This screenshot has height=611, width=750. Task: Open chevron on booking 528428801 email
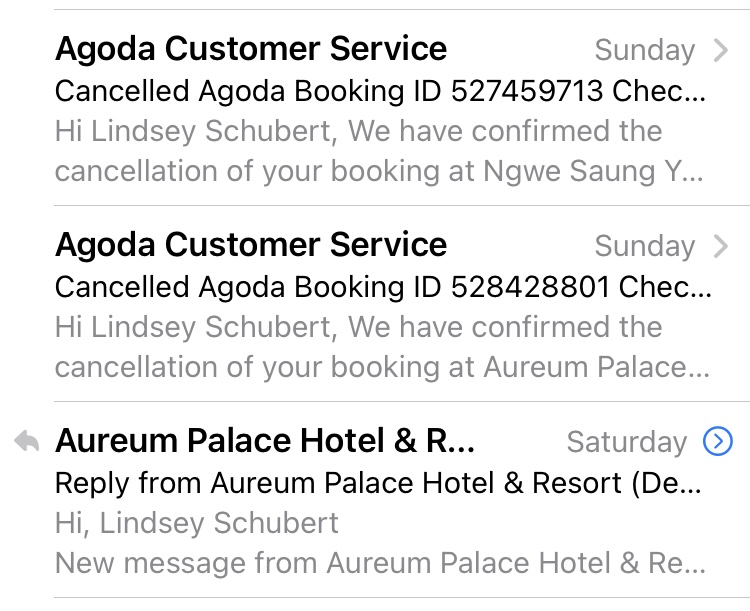[x=720, y=246]
